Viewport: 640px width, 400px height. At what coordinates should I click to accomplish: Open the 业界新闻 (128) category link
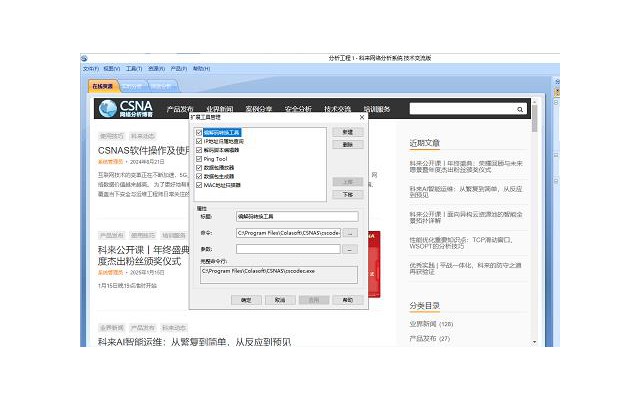(431, 324)
